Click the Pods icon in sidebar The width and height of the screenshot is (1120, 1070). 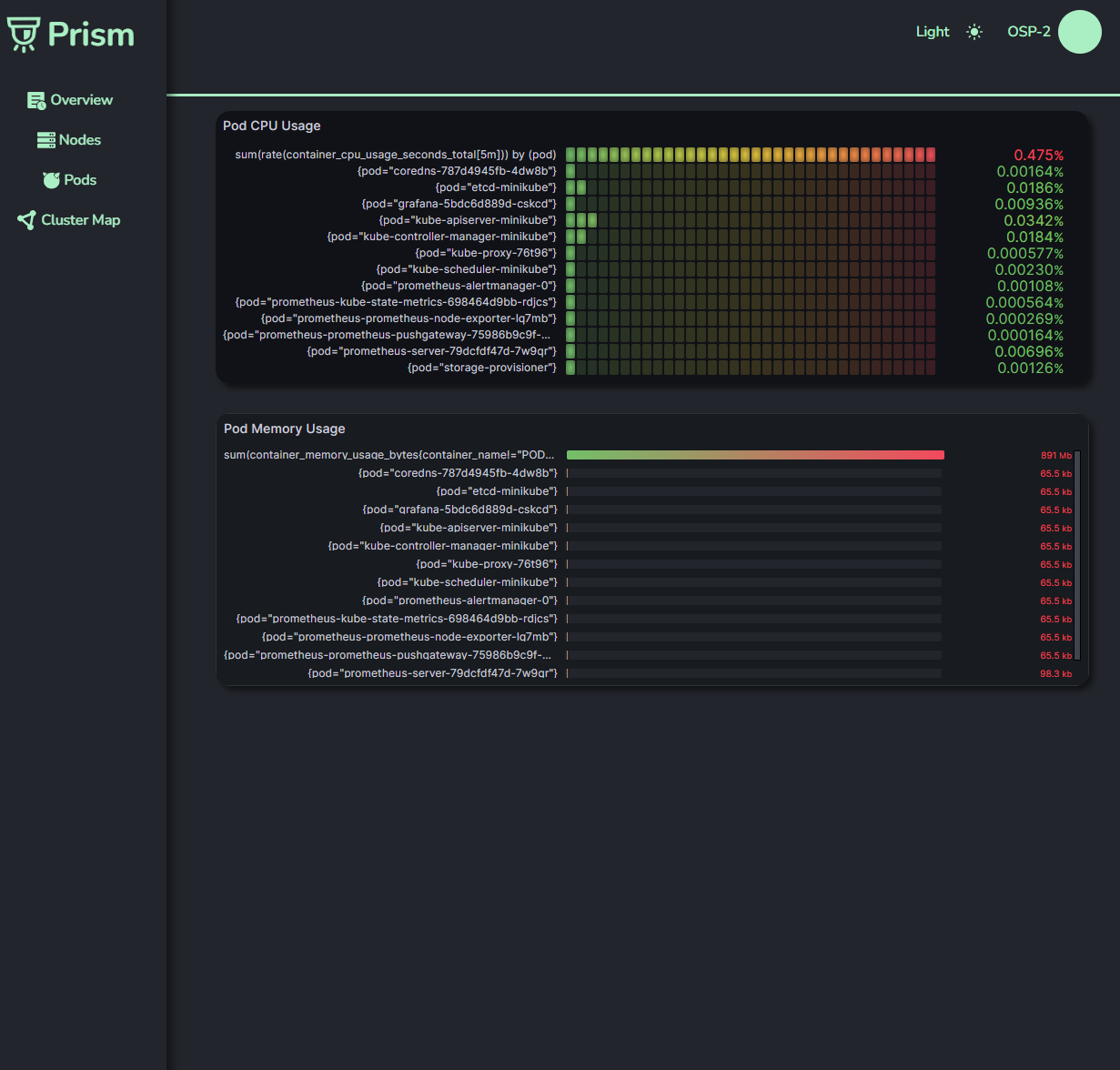[x=51, y=180]
